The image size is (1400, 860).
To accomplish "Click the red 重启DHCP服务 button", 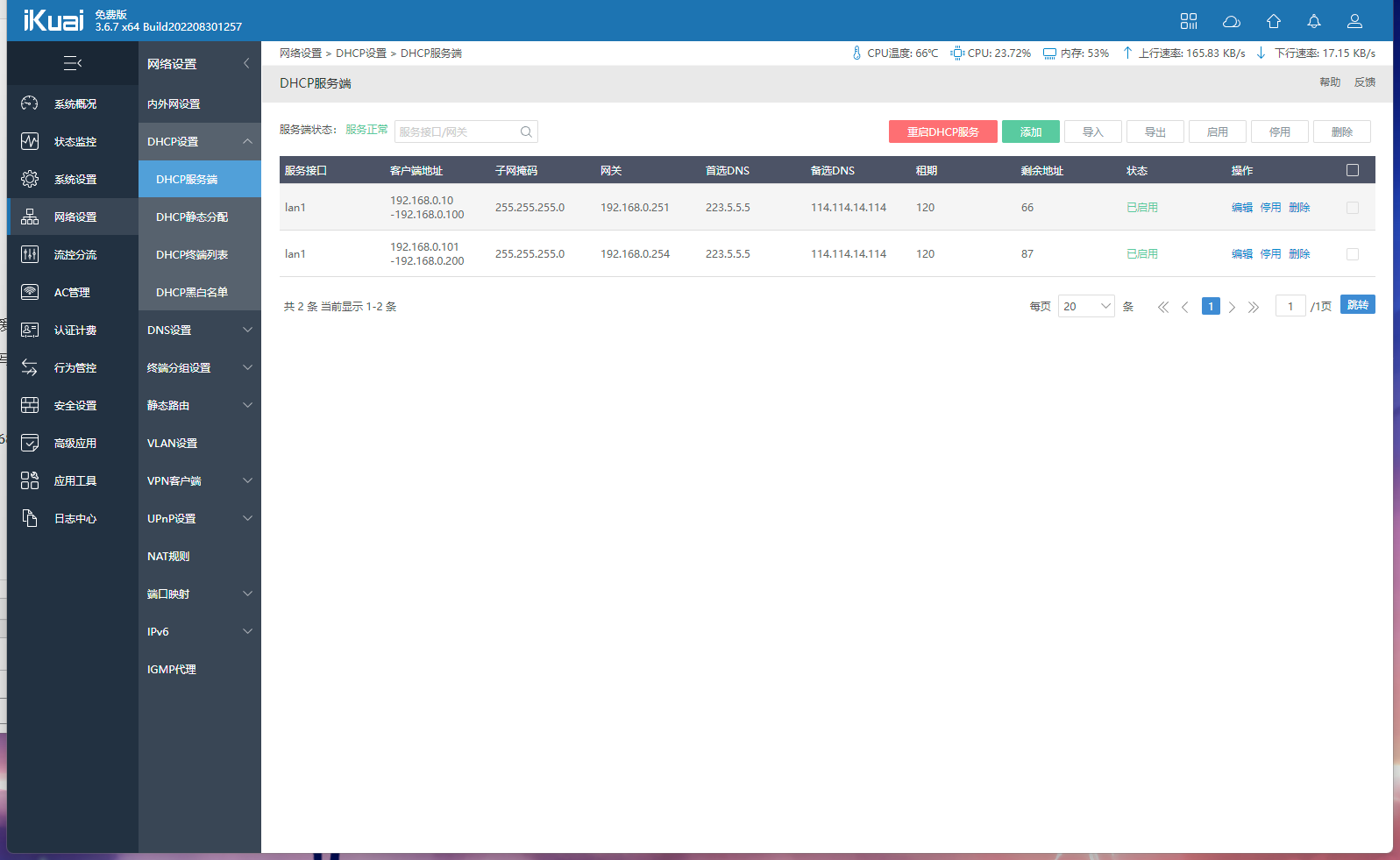I will 942,131.
